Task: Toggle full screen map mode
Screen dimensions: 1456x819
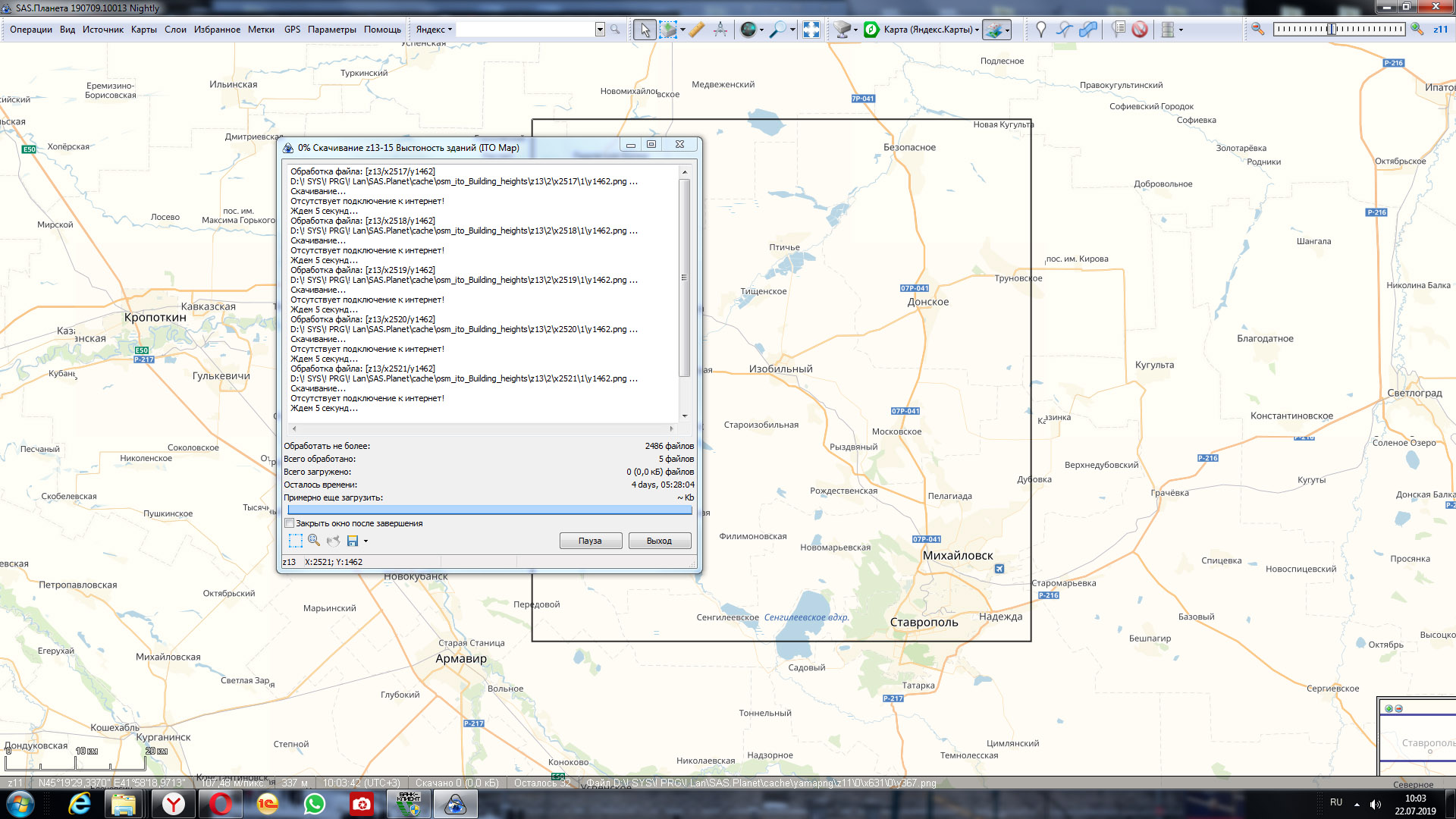Action: pyautogui.click(x=811, y=30)
